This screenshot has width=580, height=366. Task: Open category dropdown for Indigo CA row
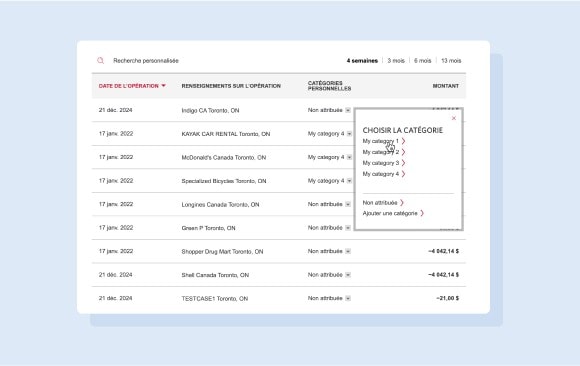click(x=348, y=110)
